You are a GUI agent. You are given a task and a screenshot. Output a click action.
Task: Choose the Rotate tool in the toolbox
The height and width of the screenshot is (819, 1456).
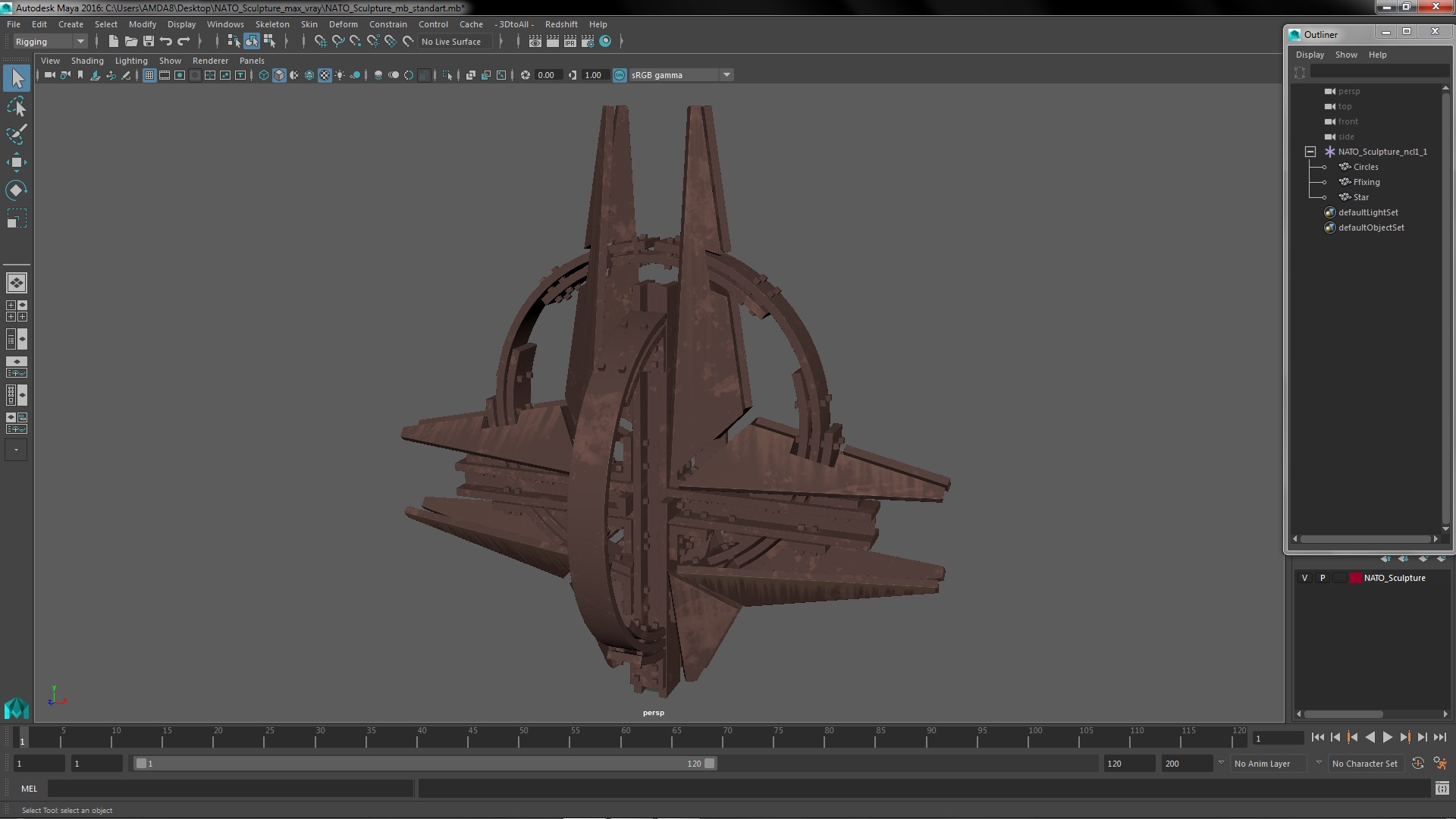coord(17,190)
